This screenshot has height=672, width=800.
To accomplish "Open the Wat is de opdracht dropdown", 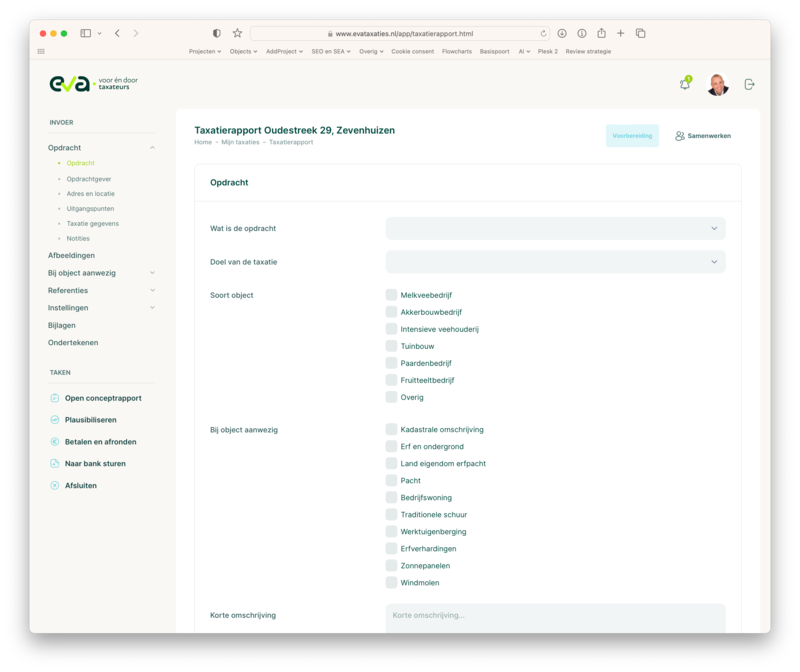I will click(x=555, y=229).
